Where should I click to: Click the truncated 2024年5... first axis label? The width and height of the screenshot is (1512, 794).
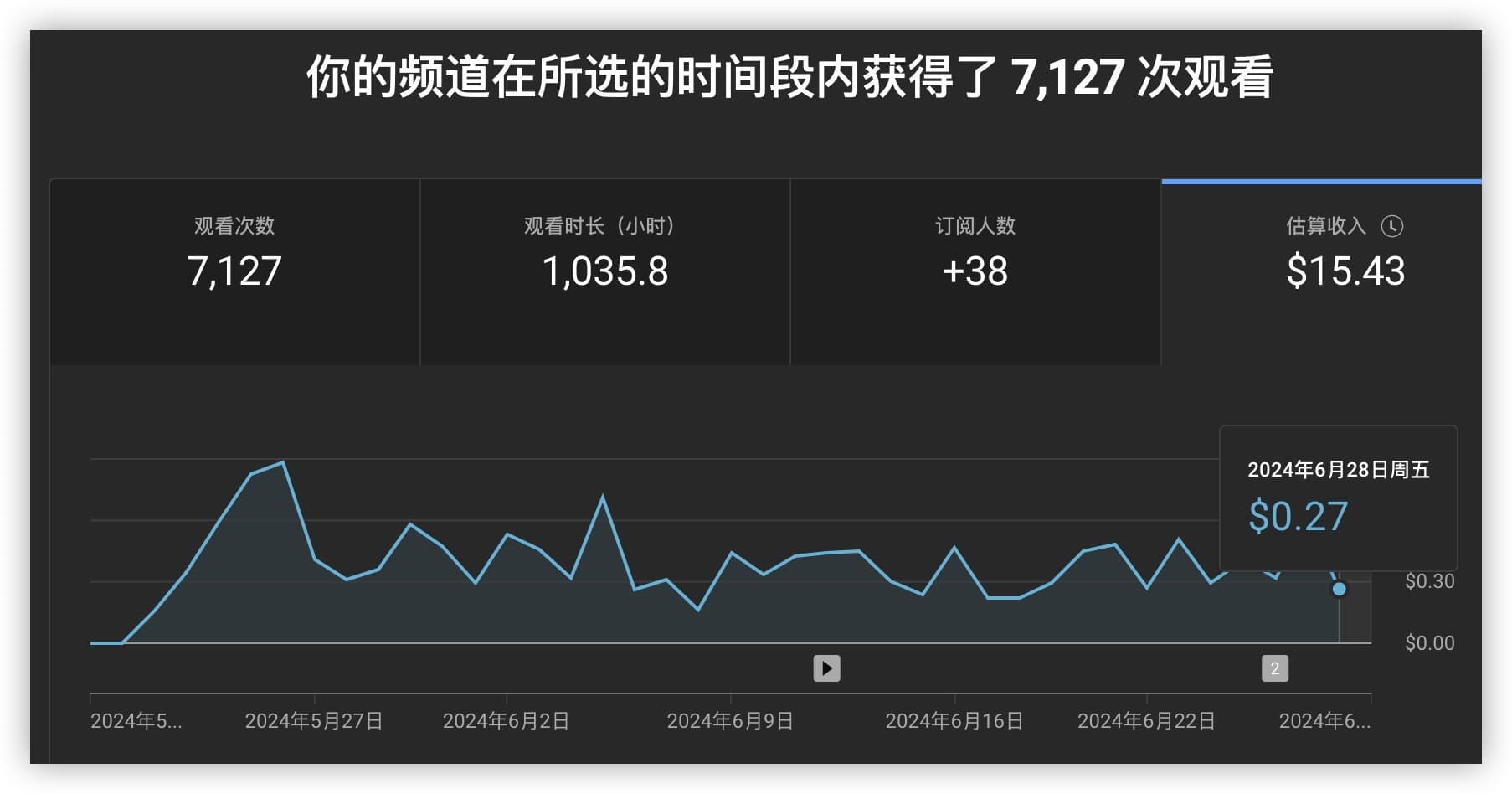tap(136, 721)
